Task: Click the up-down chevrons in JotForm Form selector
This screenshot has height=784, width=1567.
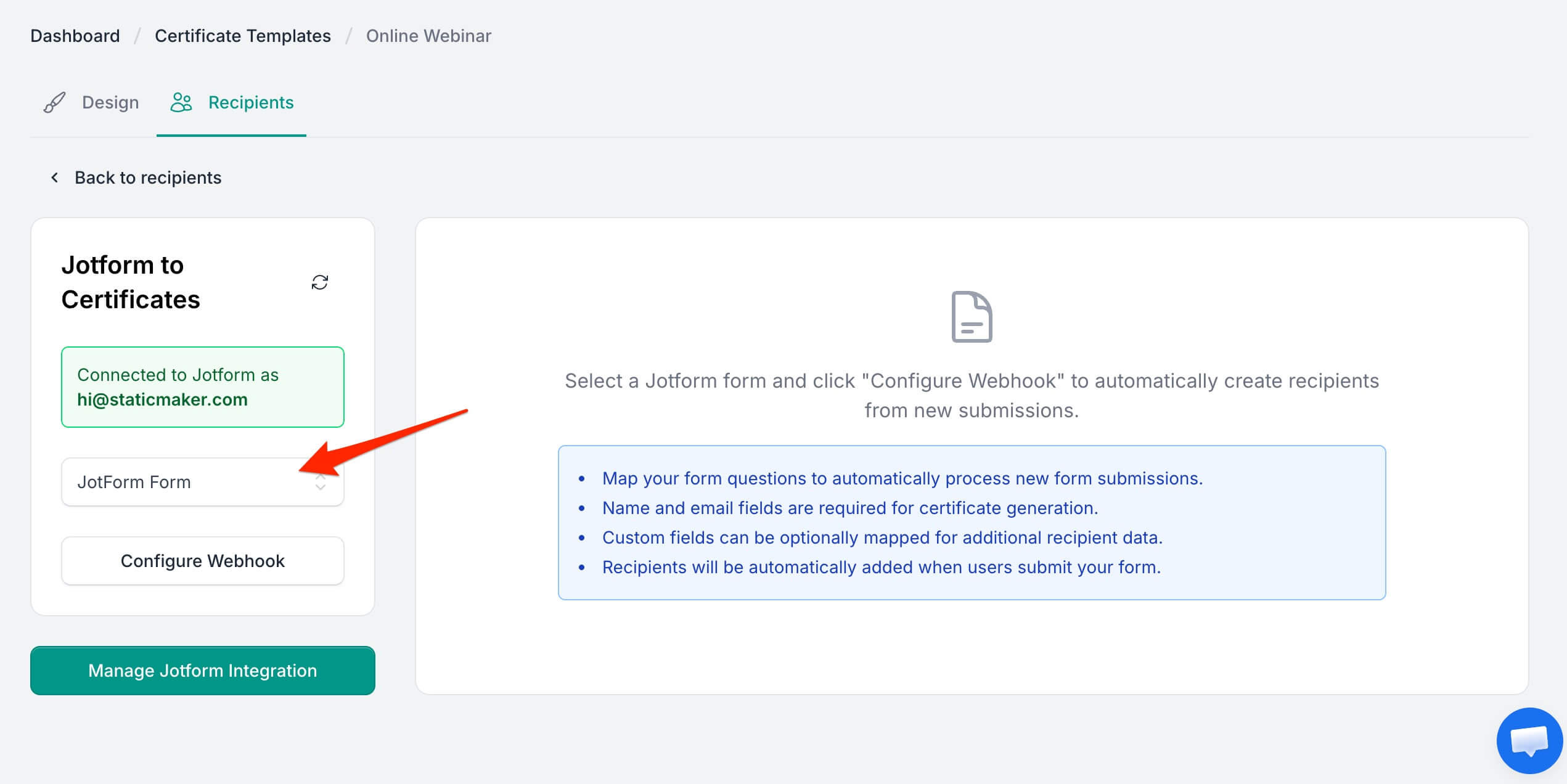Action: [320, 482]
